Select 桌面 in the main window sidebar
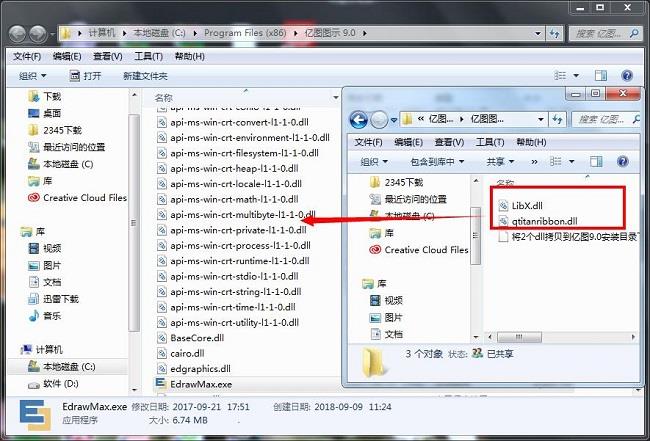The width and height of the screenshot is (650, 441). coord(44,113)
